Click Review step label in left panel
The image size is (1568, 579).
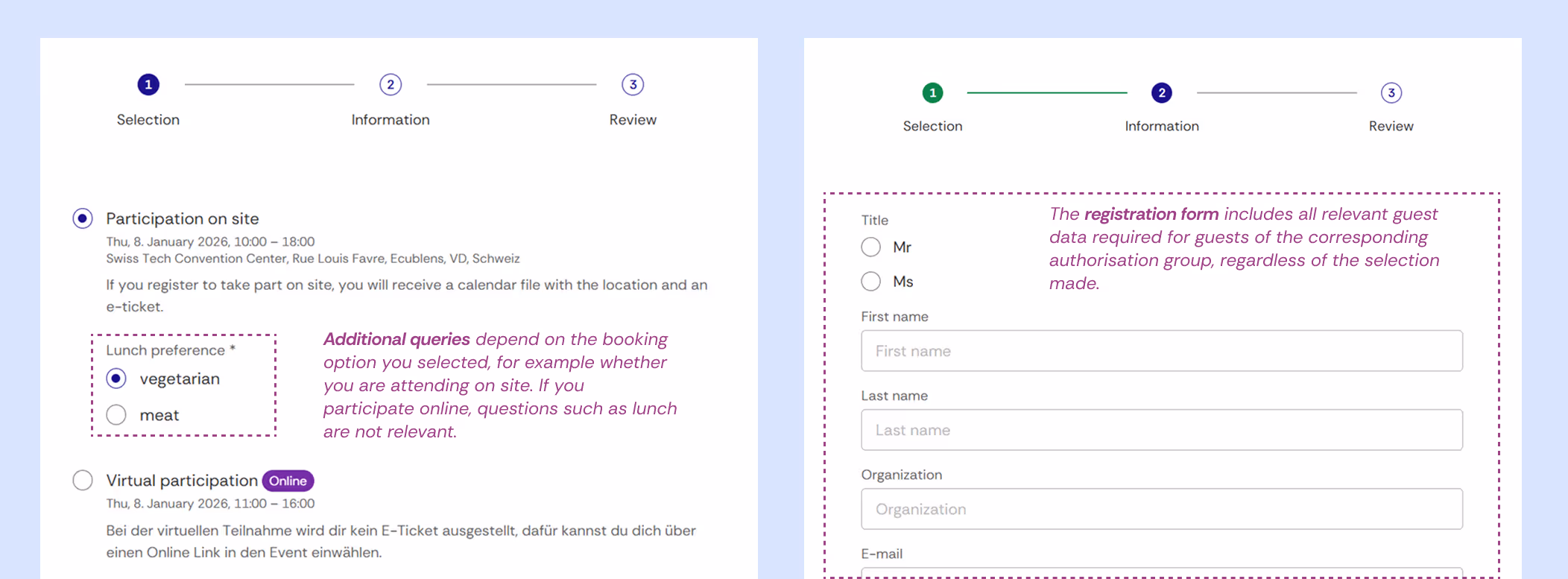[633, 119]
